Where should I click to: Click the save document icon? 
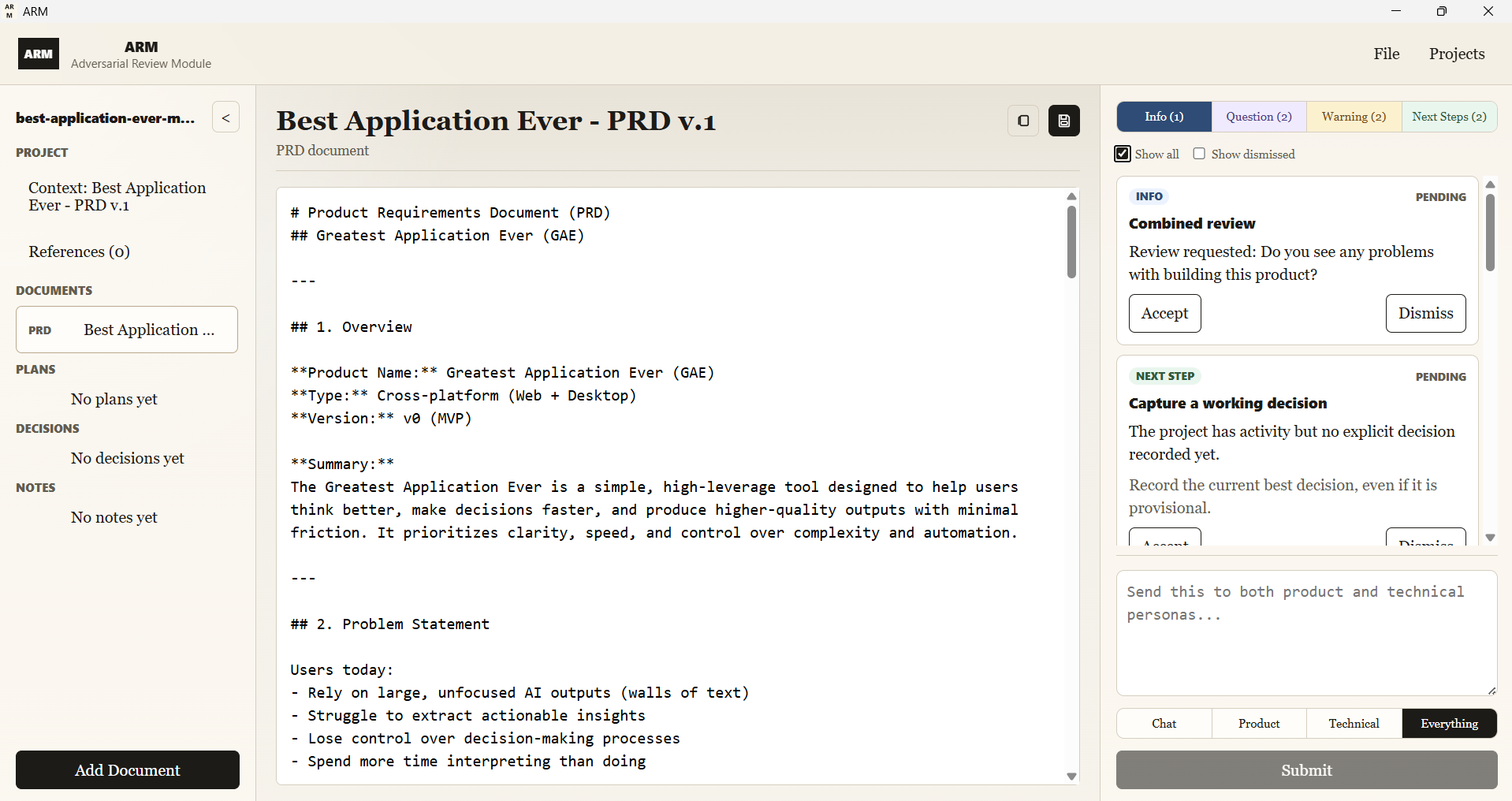pos(1063,121)
